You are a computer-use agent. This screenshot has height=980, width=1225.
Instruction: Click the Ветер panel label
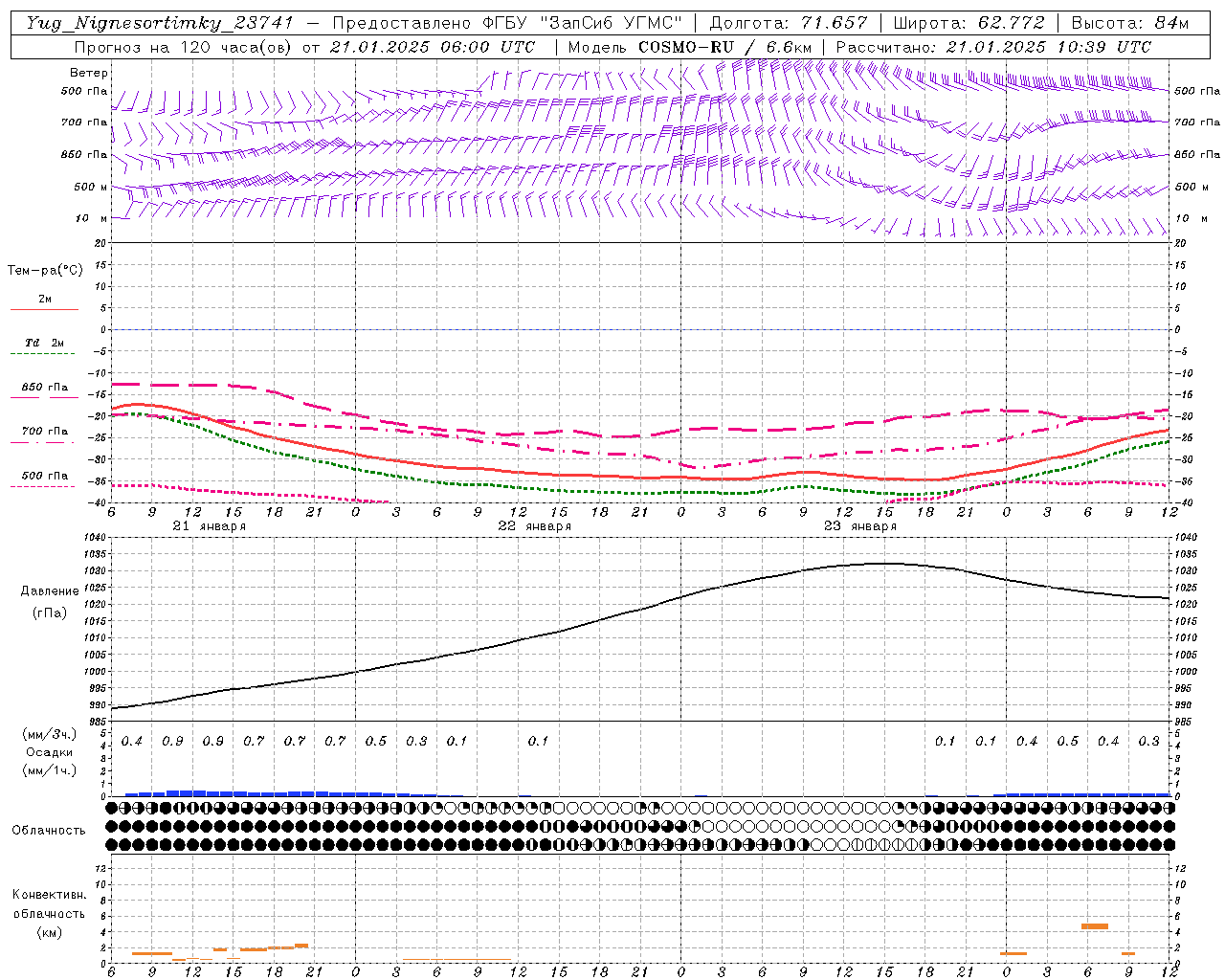[89, 73]
